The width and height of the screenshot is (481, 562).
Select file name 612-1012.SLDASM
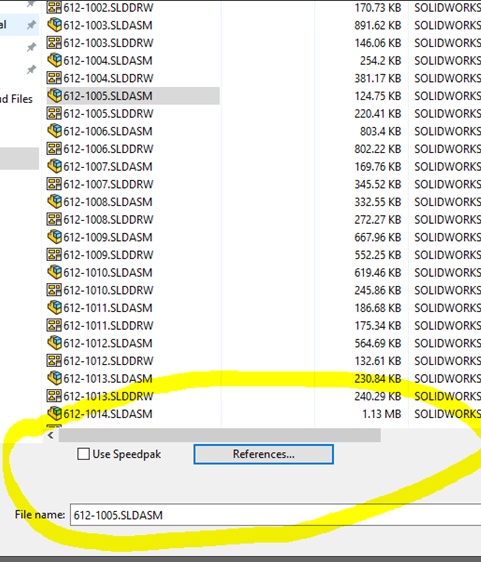pos(108,343)
